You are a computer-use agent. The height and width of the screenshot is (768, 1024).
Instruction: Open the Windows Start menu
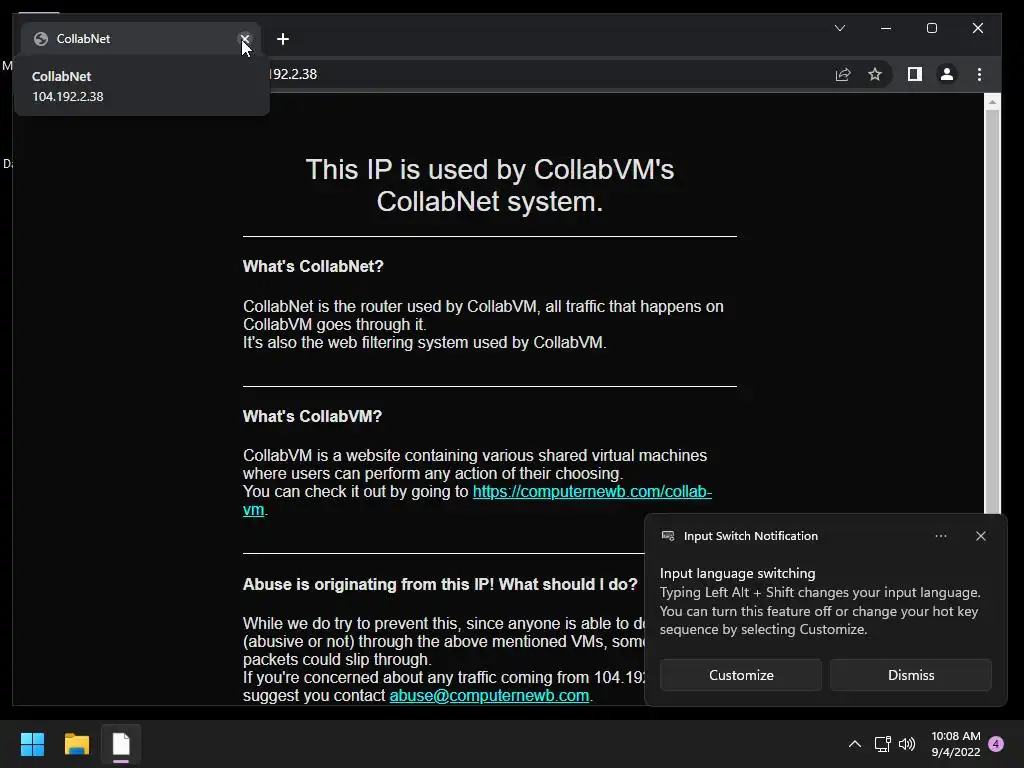[32, 744]
